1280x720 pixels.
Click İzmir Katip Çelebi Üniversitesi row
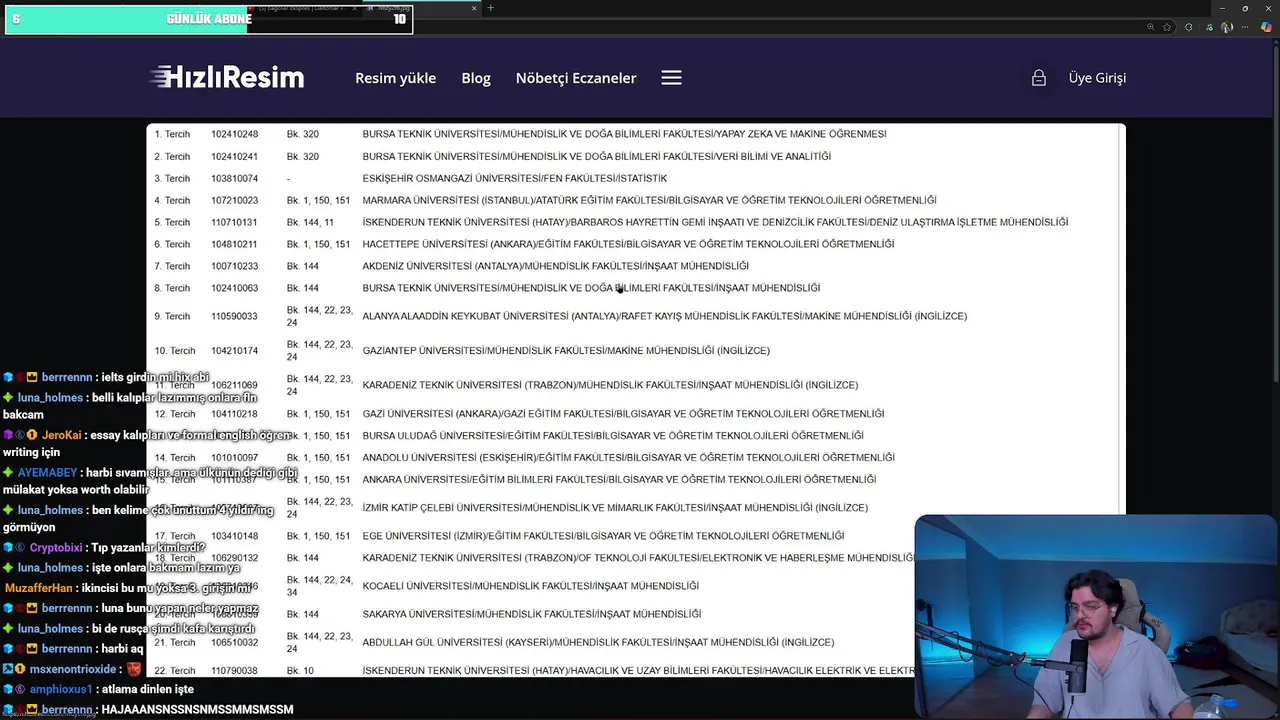(615, 508)
